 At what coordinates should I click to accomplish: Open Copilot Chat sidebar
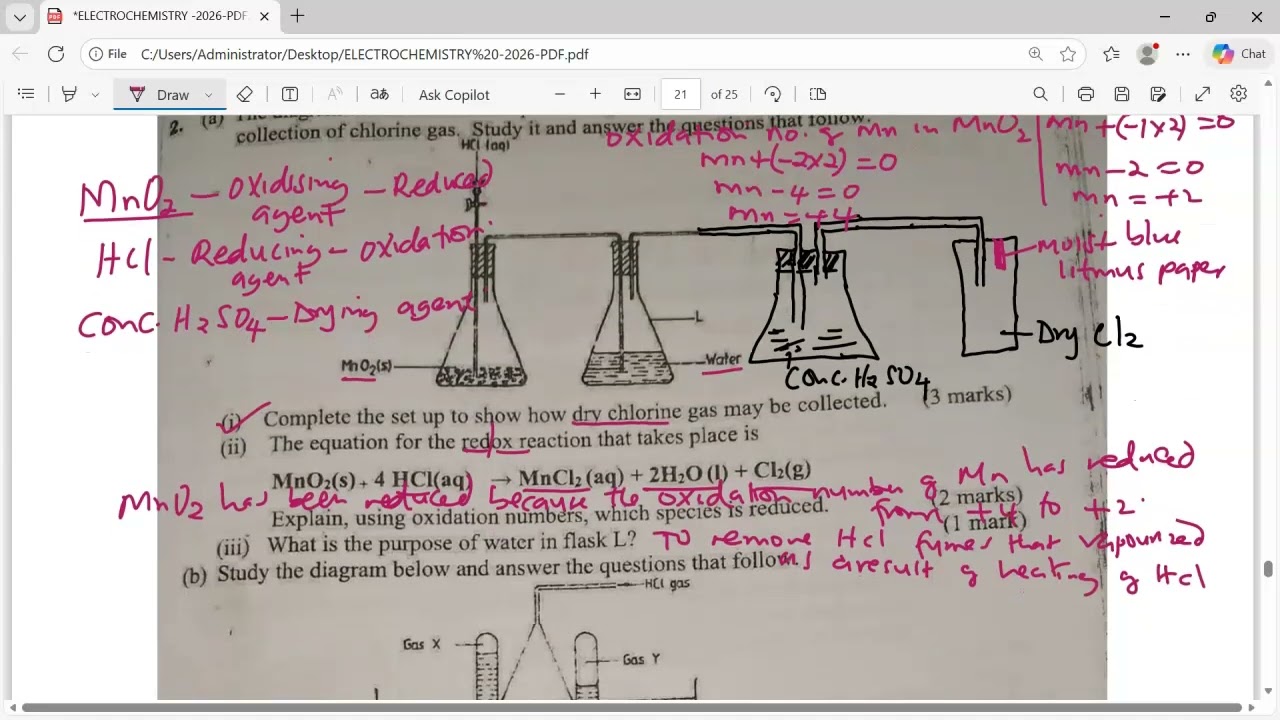[1240, 54]
